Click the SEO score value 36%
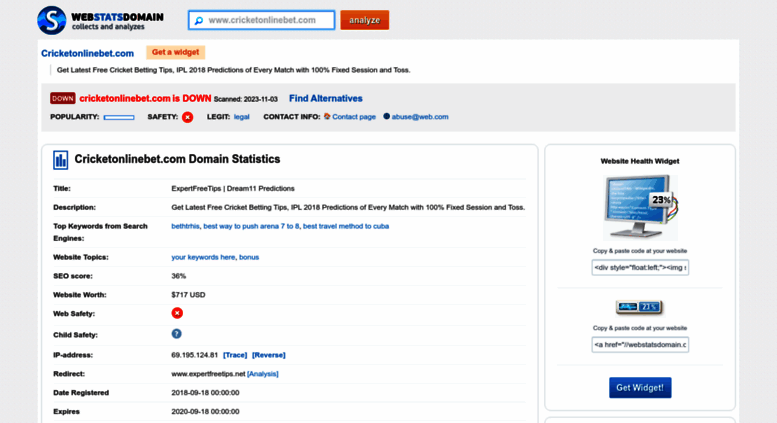Image resolution: width=777 pixels, height=423 pixels. tap(178, 276)
